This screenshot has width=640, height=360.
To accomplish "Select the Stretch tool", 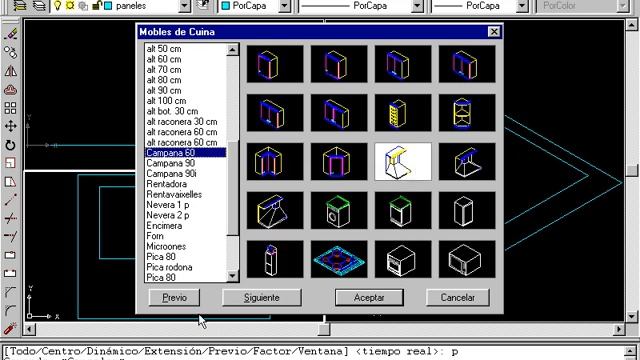I will pos(11,182).
